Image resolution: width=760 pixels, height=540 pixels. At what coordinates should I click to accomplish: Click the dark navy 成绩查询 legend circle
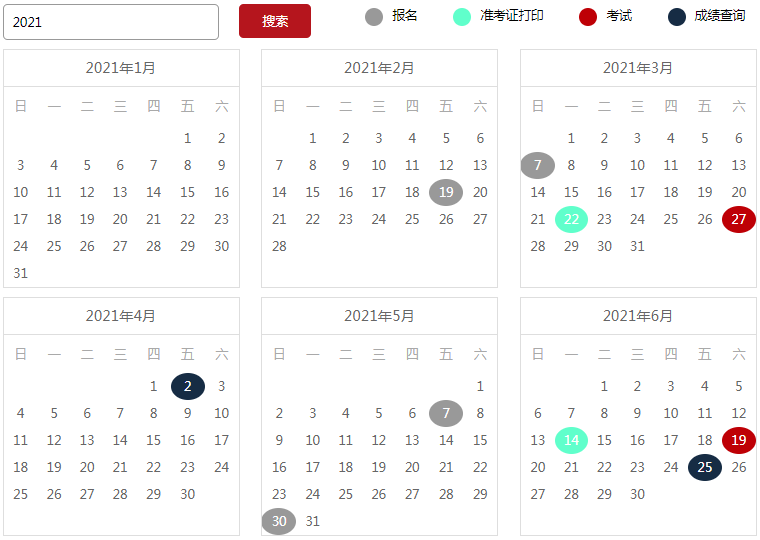[676, 17]
